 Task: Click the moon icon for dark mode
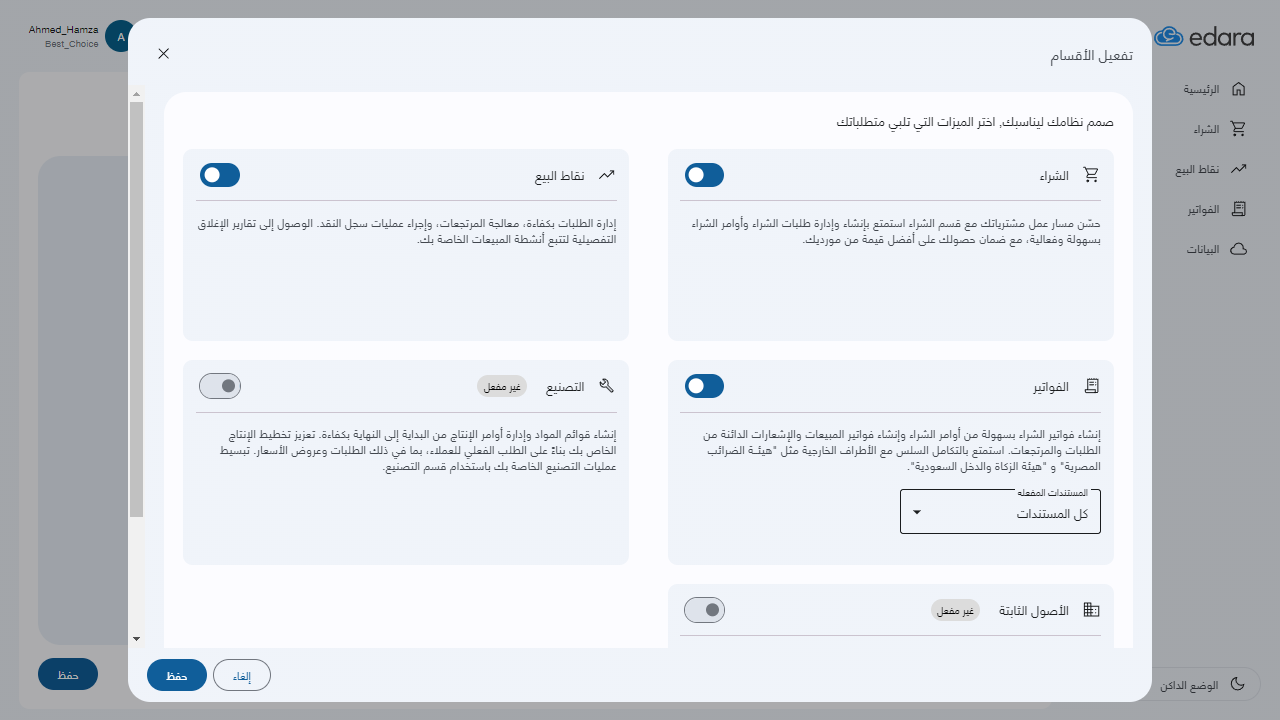click(x=1237, y=684)
